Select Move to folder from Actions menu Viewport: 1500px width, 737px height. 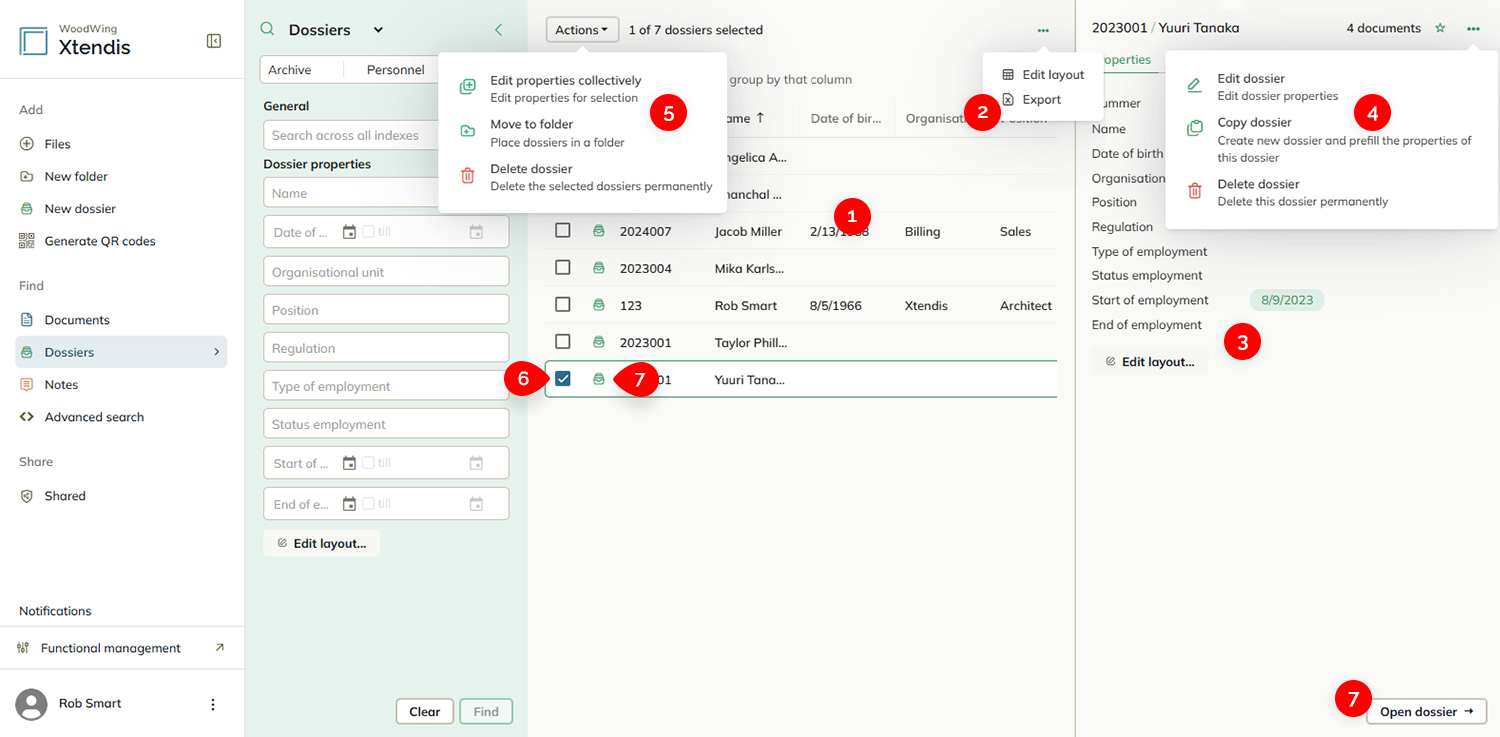541,133
